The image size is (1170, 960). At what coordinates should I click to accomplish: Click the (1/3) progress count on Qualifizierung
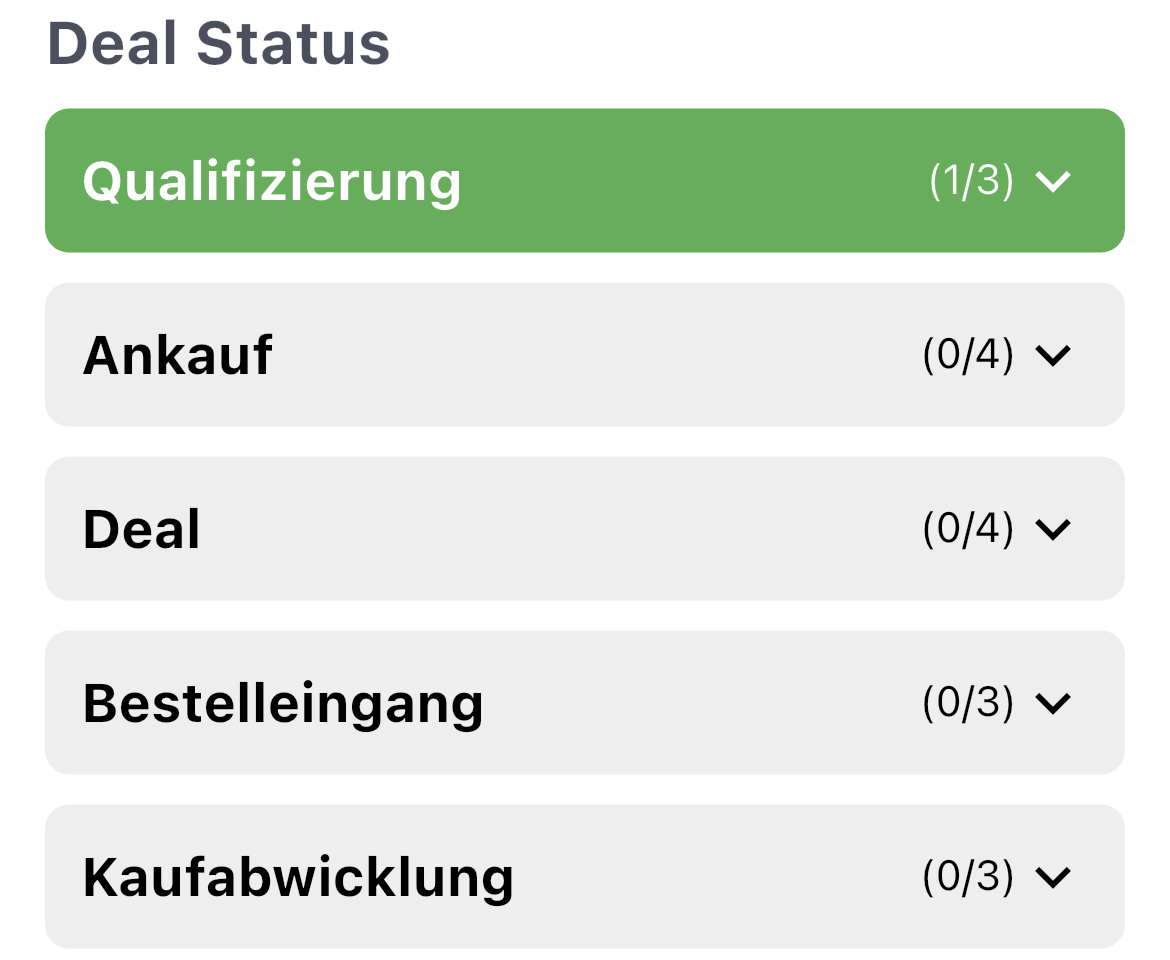tap(971, 181)
